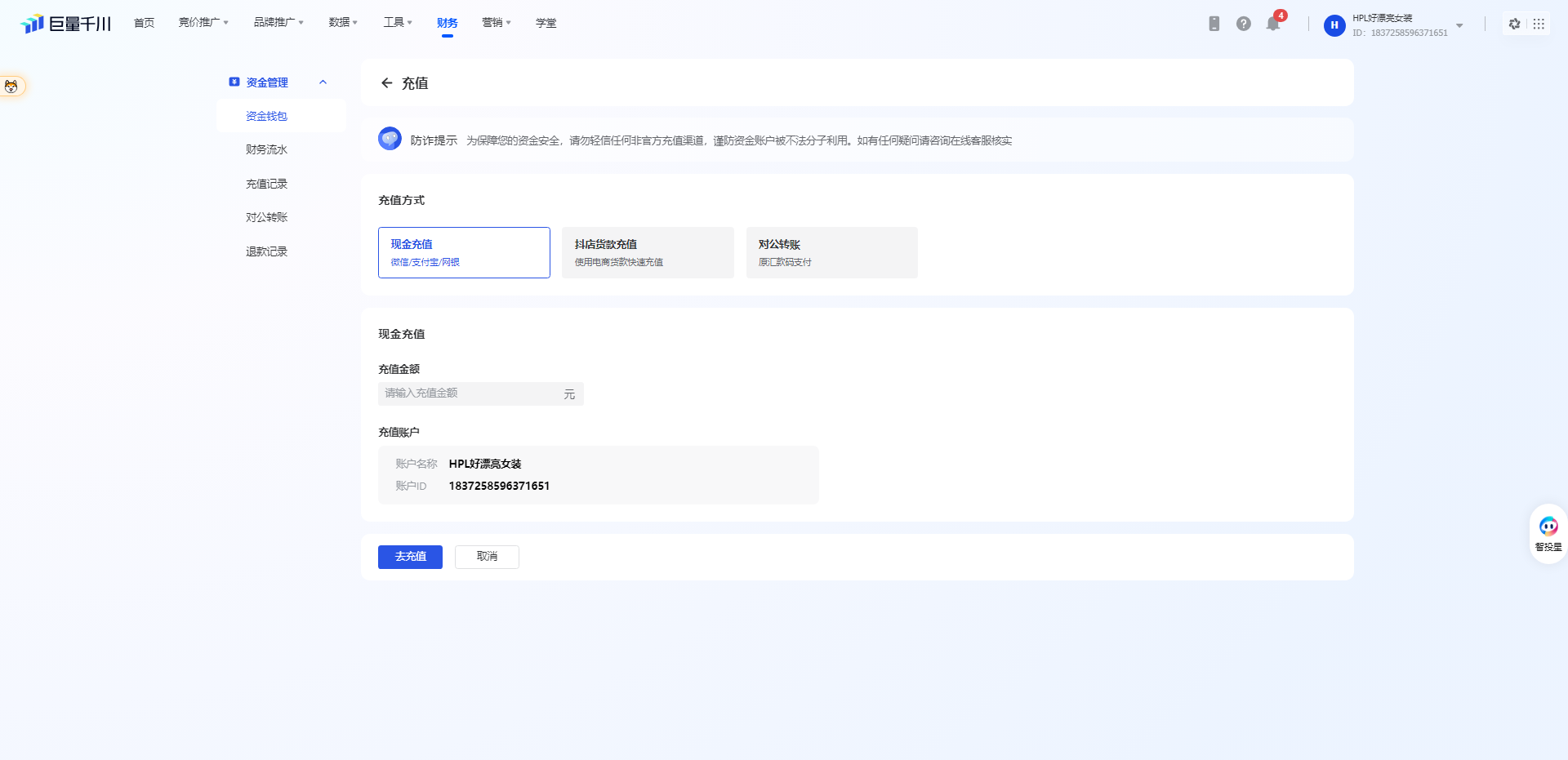
Task: Open 财务流水 in the sidebar
Action: [x=266, y=149]
